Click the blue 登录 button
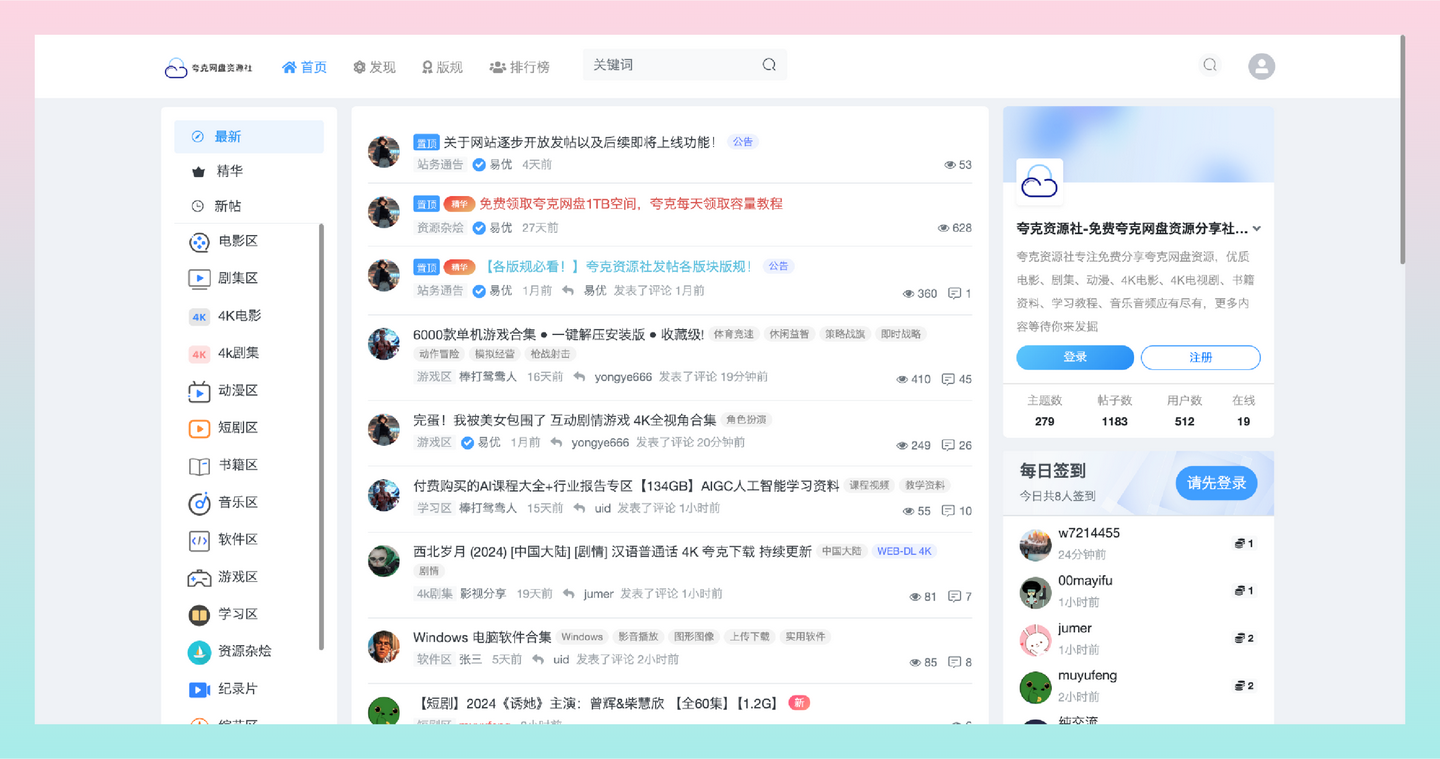This screenshot has height=759, width=1440. tap(1075, 357)
